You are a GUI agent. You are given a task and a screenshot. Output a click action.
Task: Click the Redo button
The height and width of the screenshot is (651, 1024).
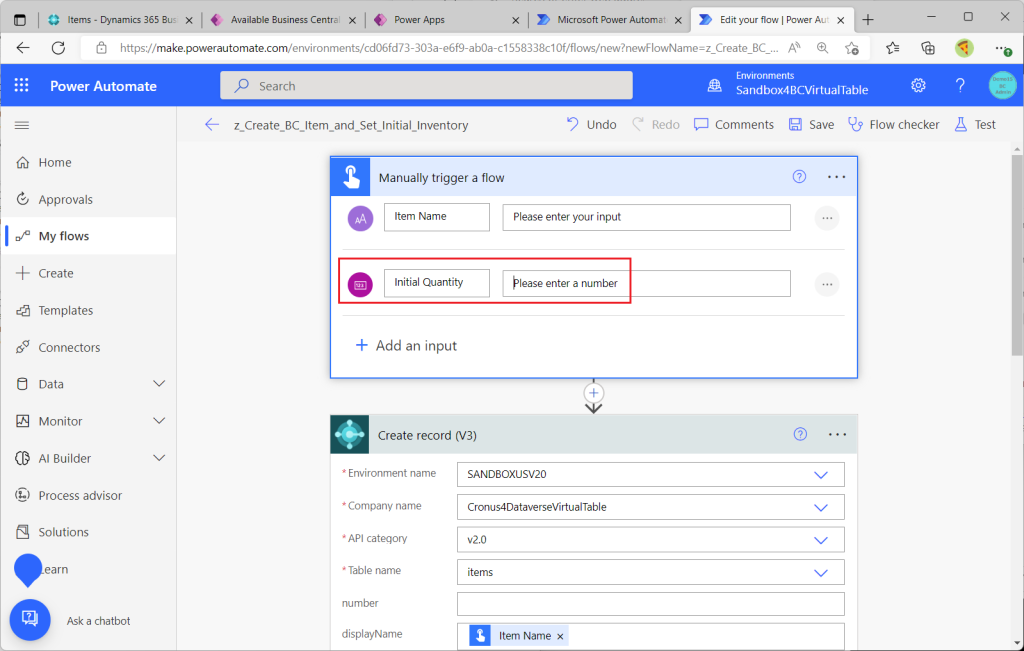coord(656,125)
